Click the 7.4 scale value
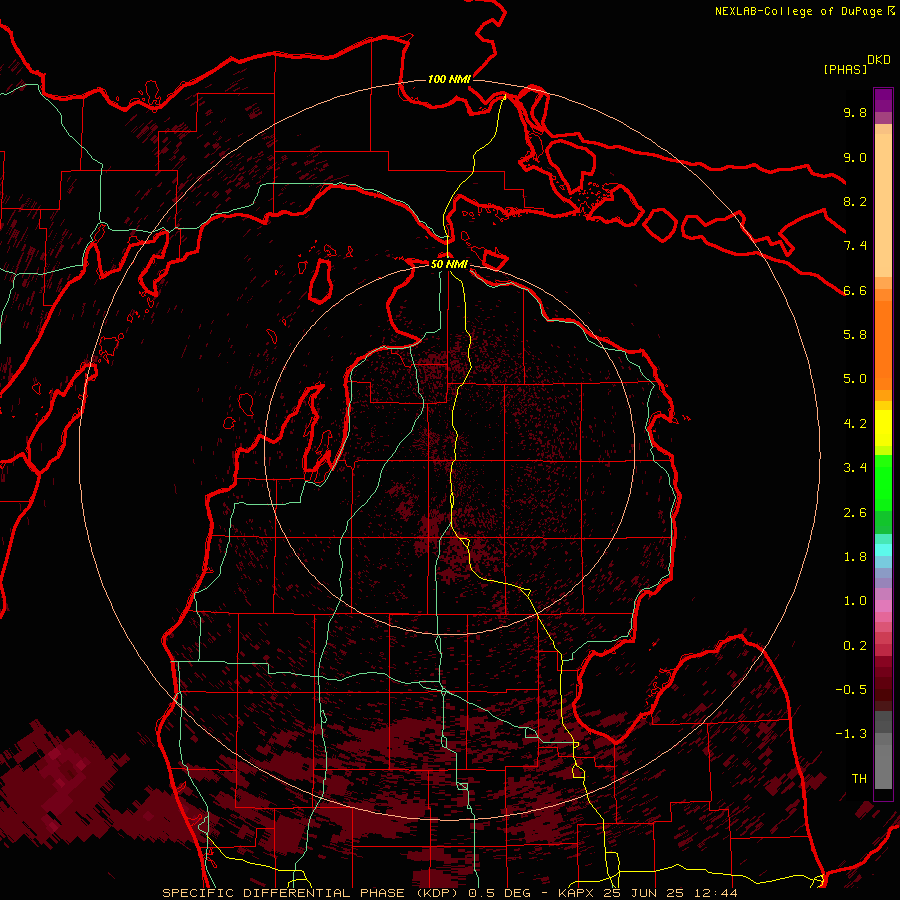 (855, 246)
